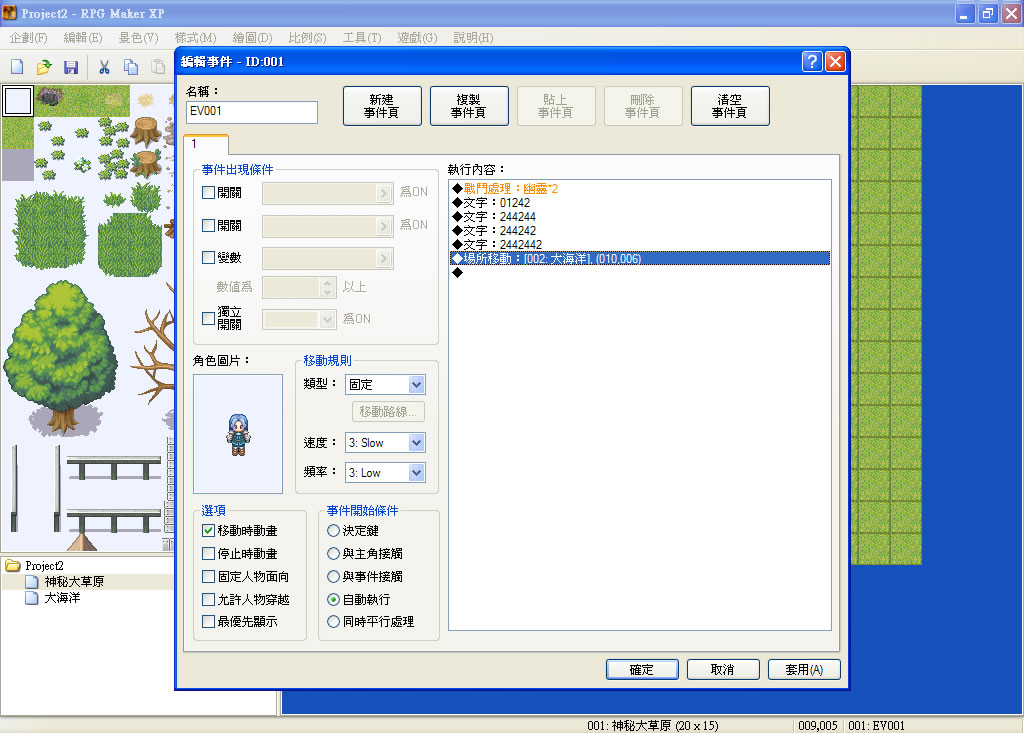This screenshot has width=1024, height=733.
Task: Click the Open project folder icon
Action: pyautogui.click(x=44, y=67)
